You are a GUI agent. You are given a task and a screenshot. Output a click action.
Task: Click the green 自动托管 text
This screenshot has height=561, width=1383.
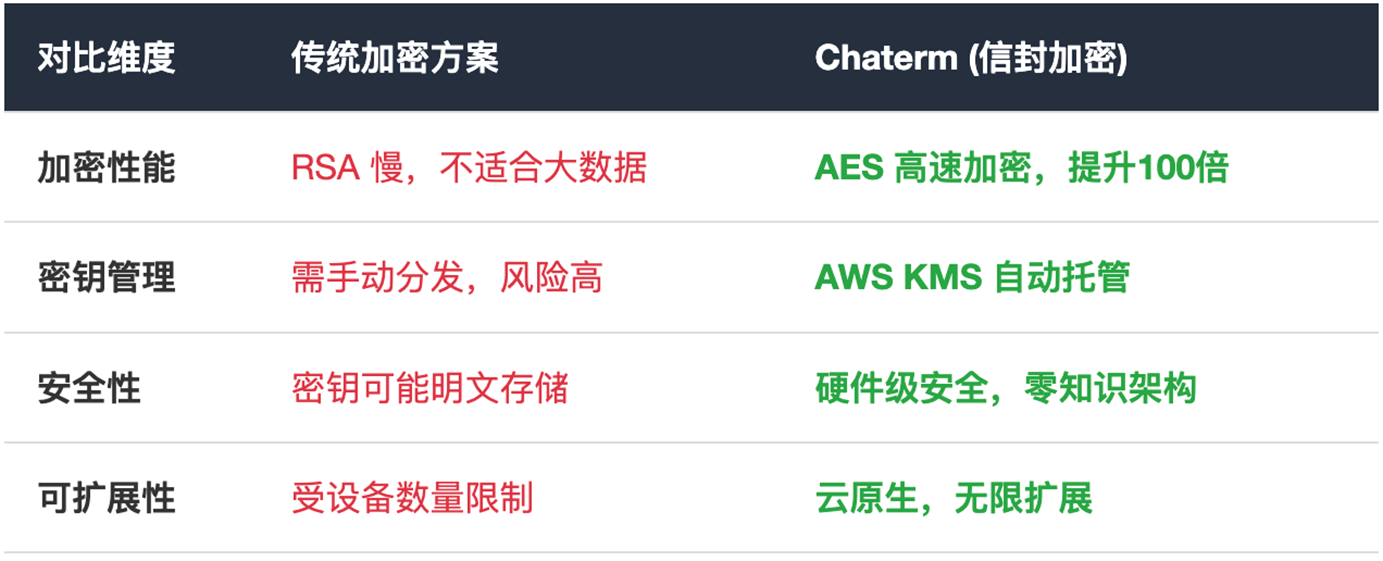[1061, 277]
